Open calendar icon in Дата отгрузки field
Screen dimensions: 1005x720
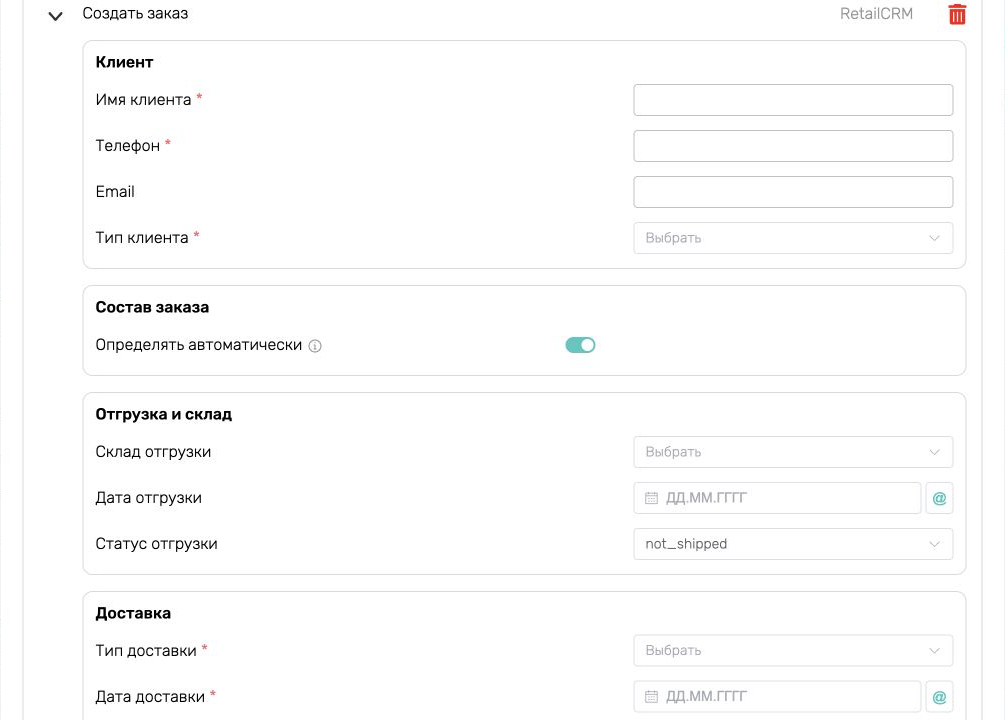tap(651, 498)
